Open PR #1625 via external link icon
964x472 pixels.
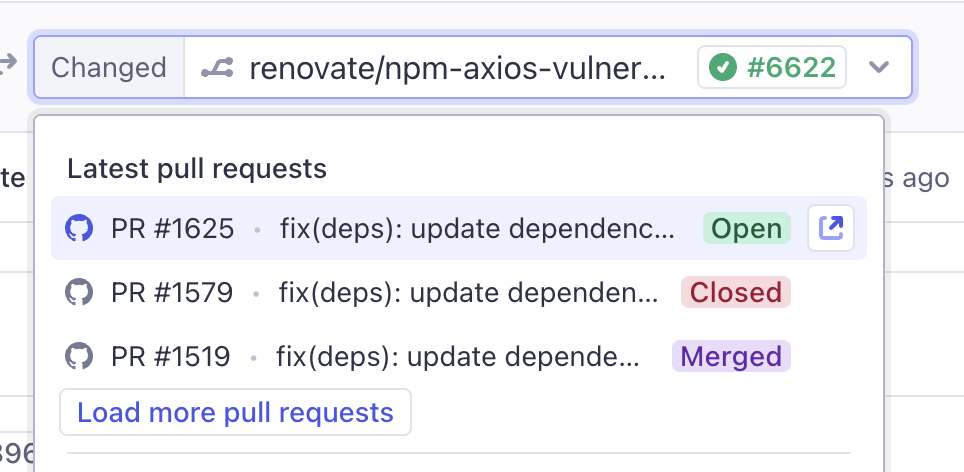(830, 228)
